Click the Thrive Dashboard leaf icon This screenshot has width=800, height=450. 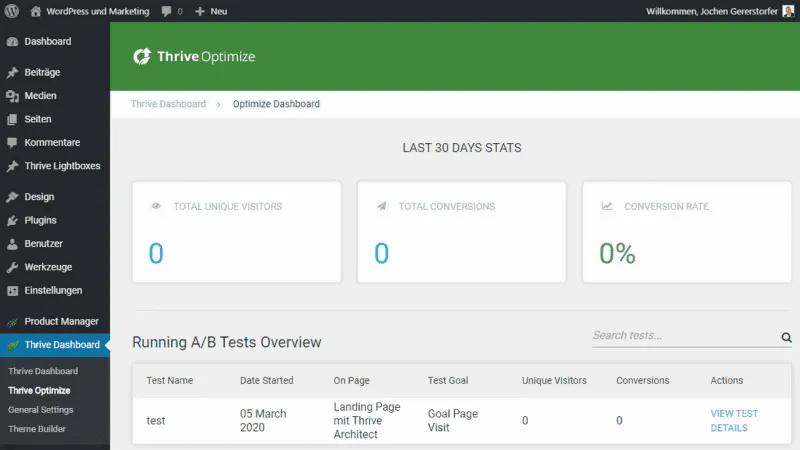click(12, 345)
